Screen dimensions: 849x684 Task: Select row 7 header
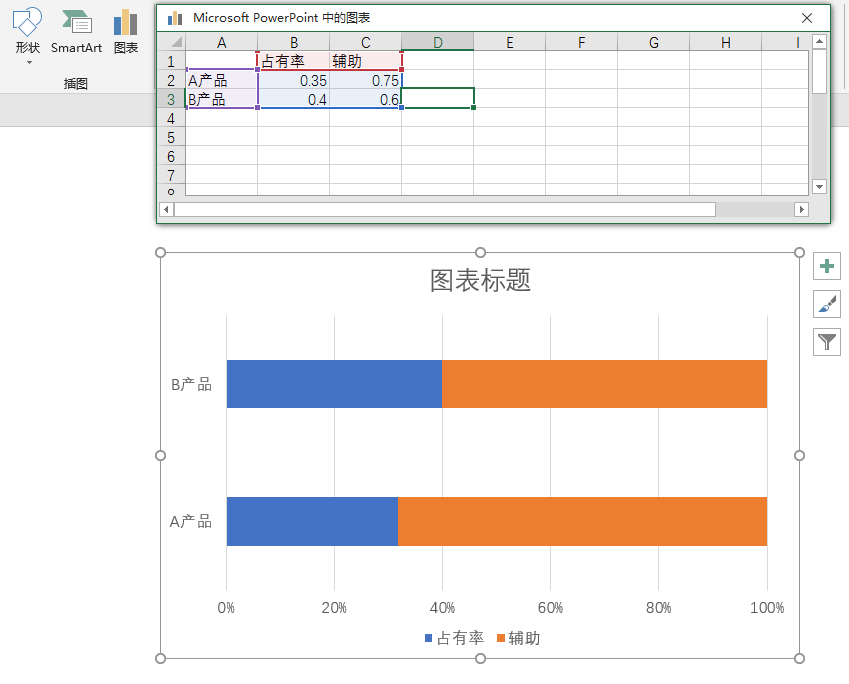tap(171, 175)
